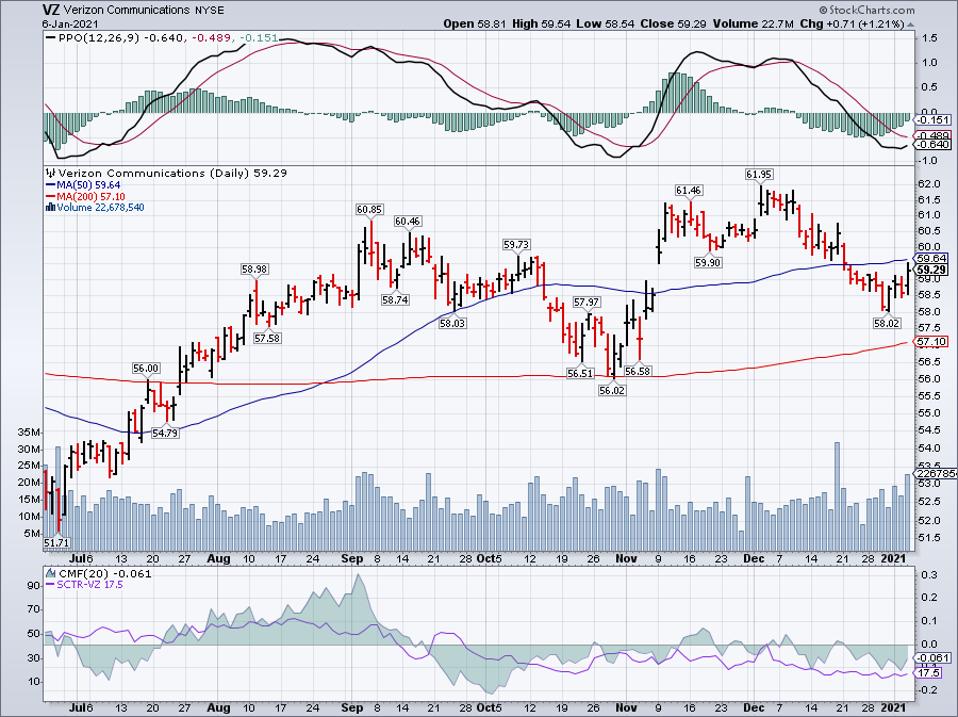Click the 57.58 low annotation
The height and width of the screenshot is (717, 958).
(x=267, y=338)
